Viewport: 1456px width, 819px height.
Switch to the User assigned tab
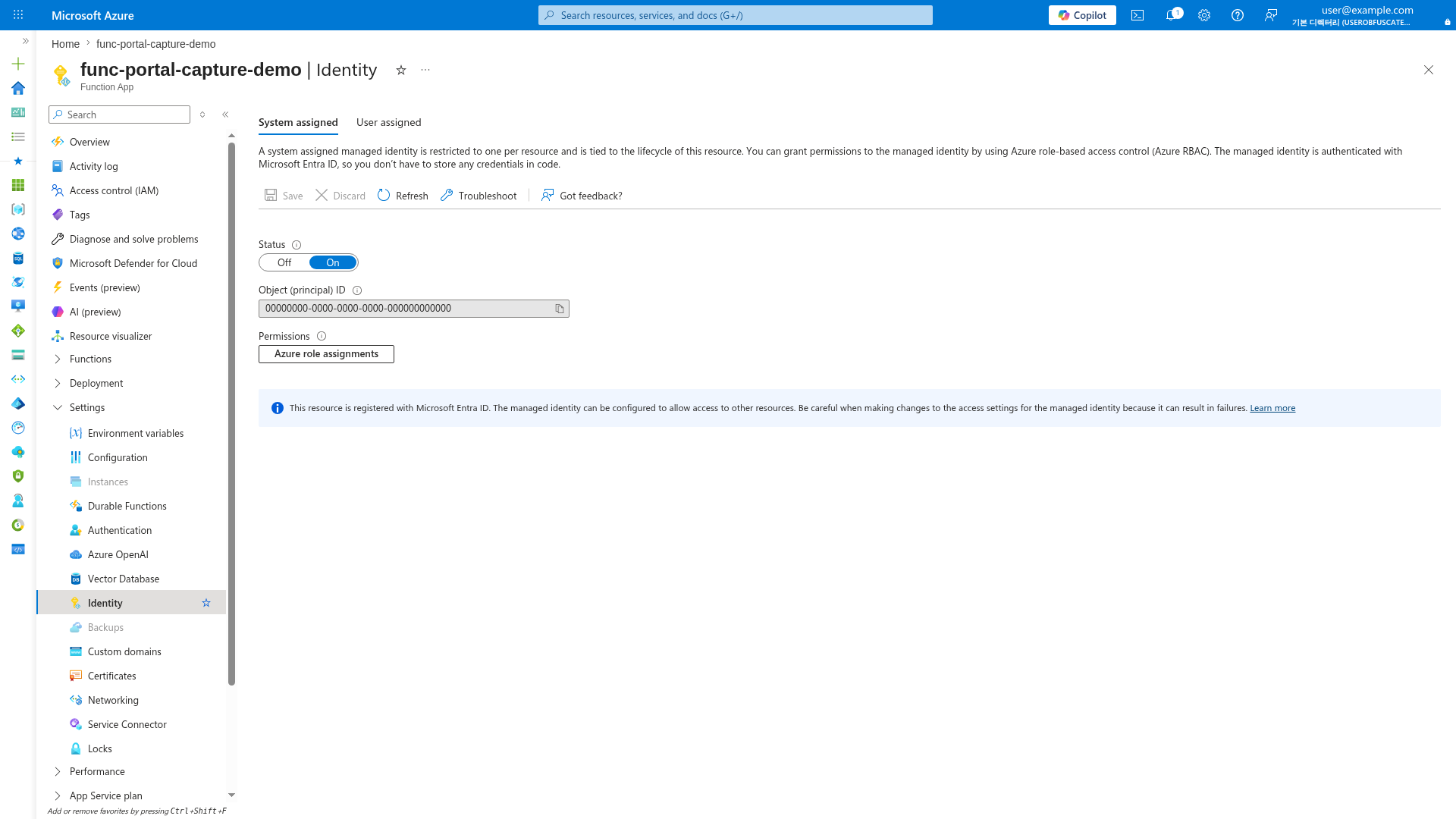click(x=388, y=122)
